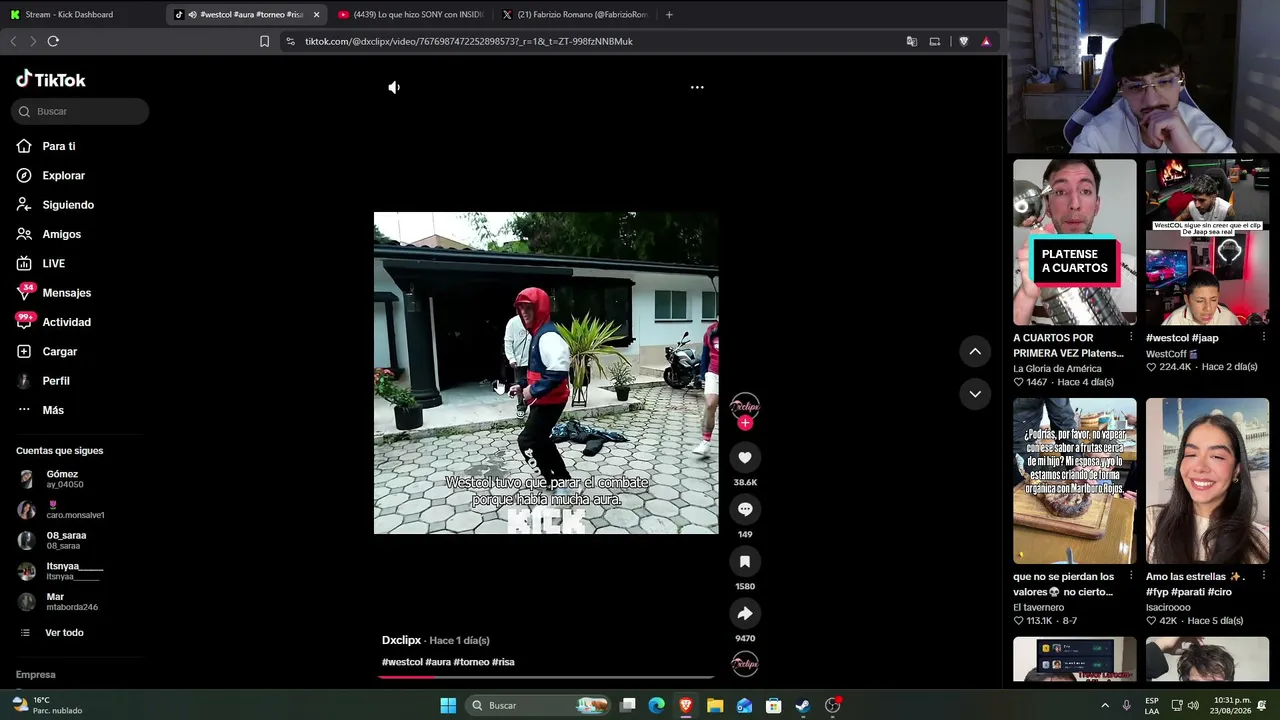Screen dimensions: 1280x720
Task: Open the El tavernero video thumbnail
Action: pyautogui.click(x=1075, y=481)
